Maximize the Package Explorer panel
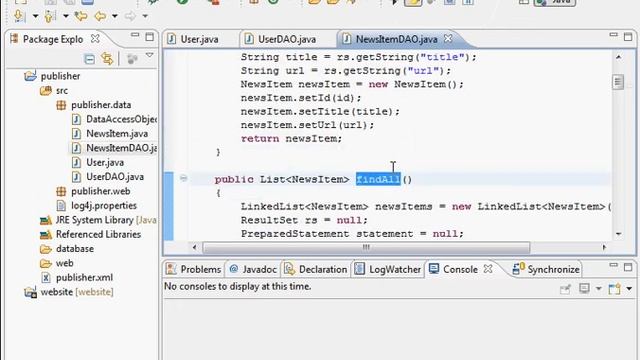This screenshot has width=640, height=360. tap(150, 37)
